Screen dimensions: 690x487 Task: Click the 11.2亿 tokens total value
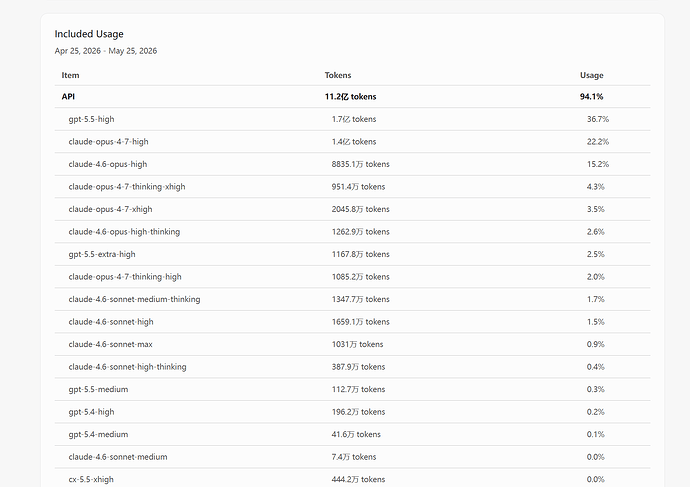(x=350, y=96)
